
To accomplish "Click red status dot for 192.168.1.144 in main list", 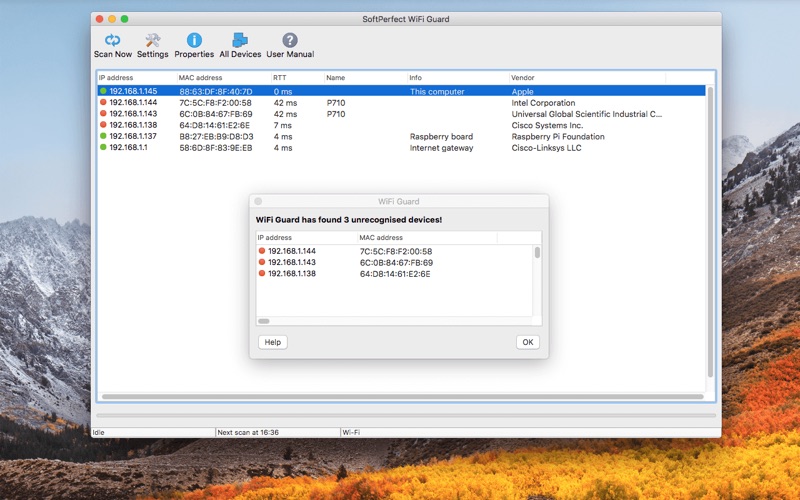I will coord(103,103).
